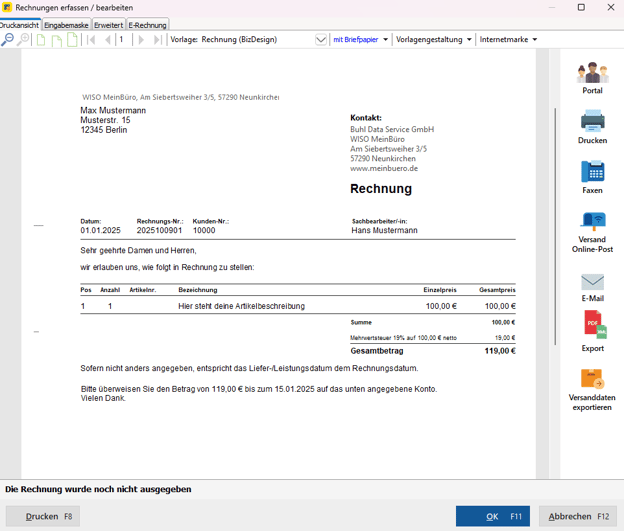This screenshot has height=531, width=624.
Task: Click the Gesamtbetrag 119,00 € value
Action: (500, 351)
